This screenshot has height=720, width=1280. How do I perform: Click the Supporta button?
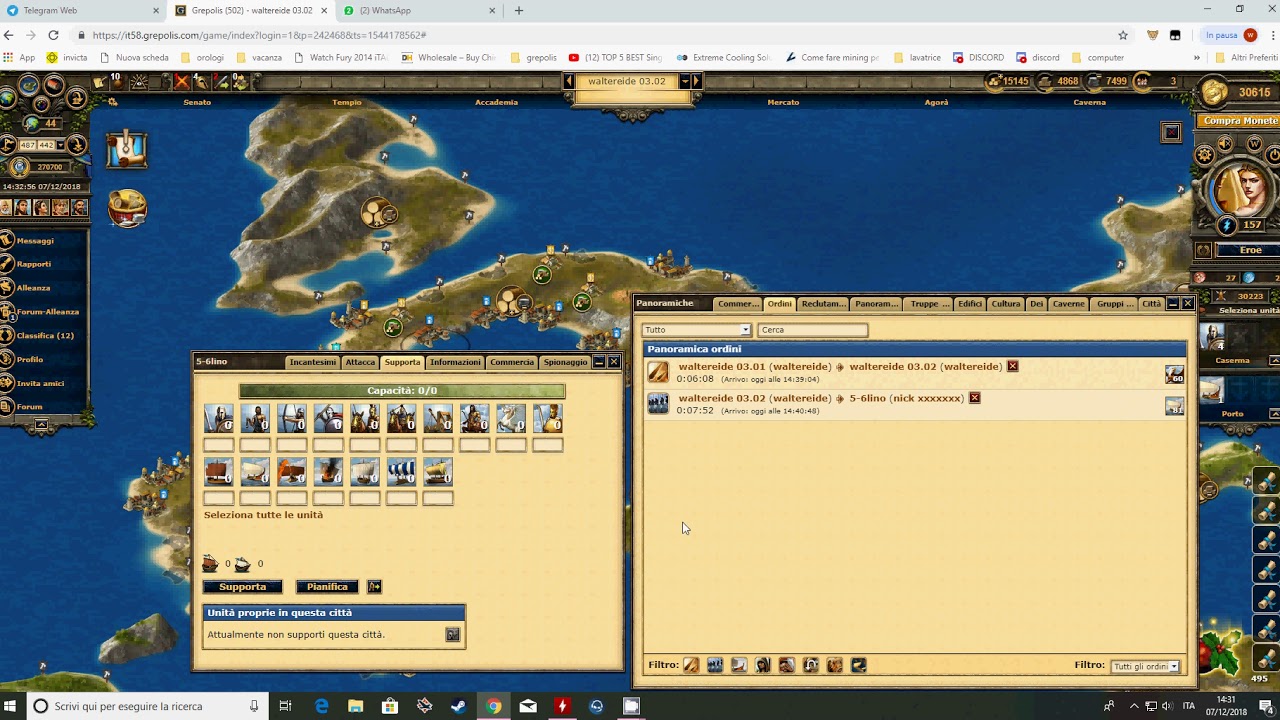(243, 587)
